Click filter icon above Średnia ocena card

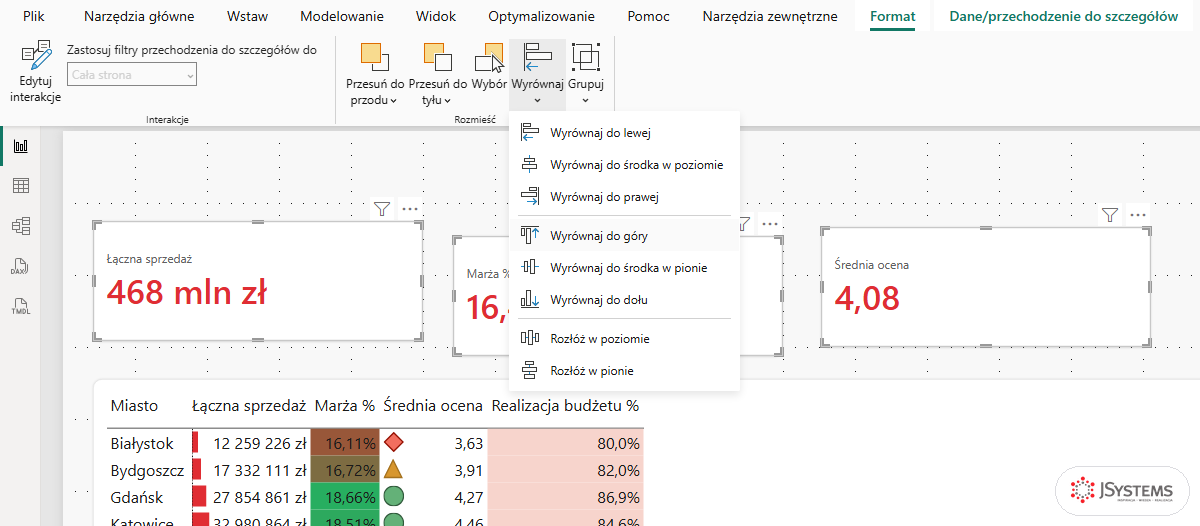coord(1109,215)
